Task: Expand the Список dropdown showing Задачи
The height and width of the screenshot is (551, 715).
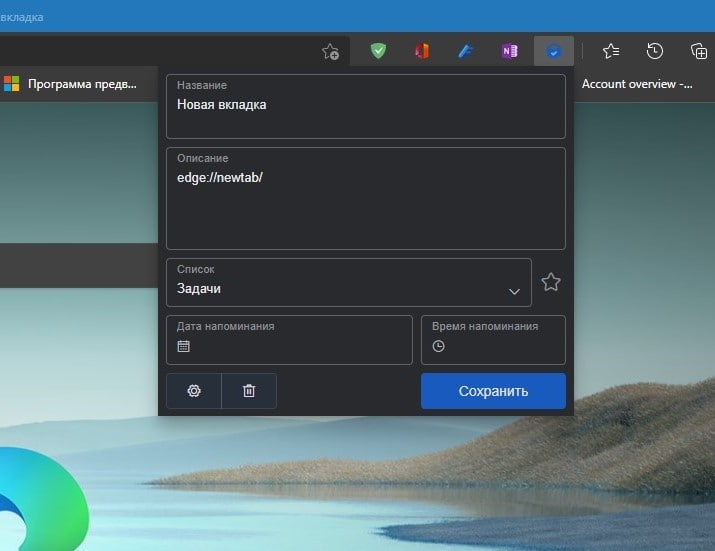Action: 349,282
